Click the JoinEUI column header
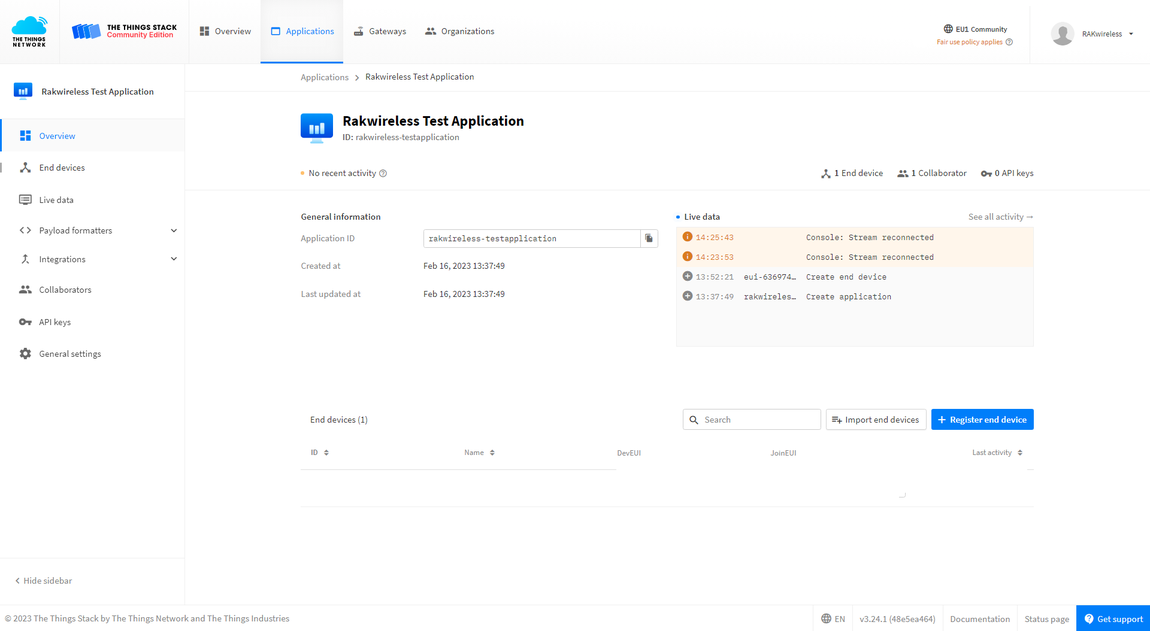Viewport: 1150px width, 631px height. 783,453
